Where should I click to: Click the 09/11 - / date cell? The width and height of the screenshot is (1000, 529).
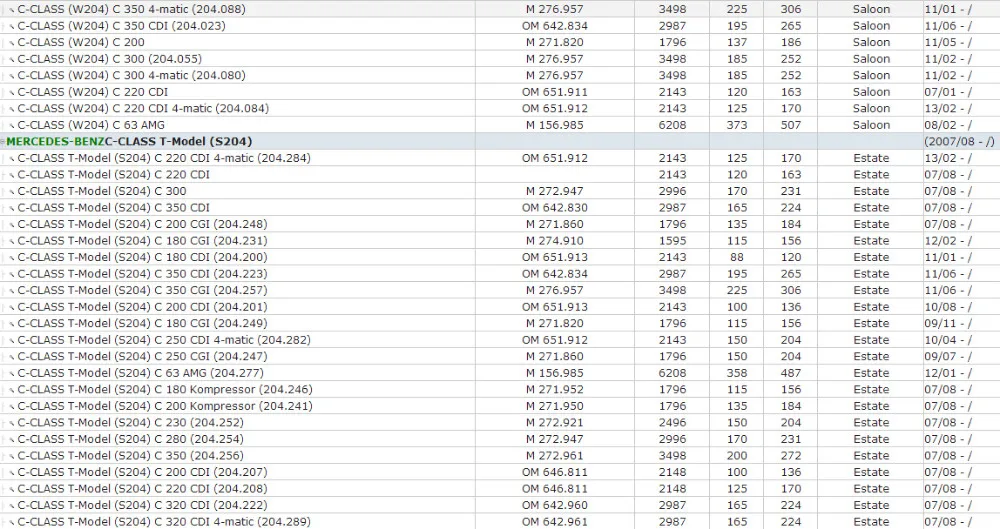coord(948,324)
